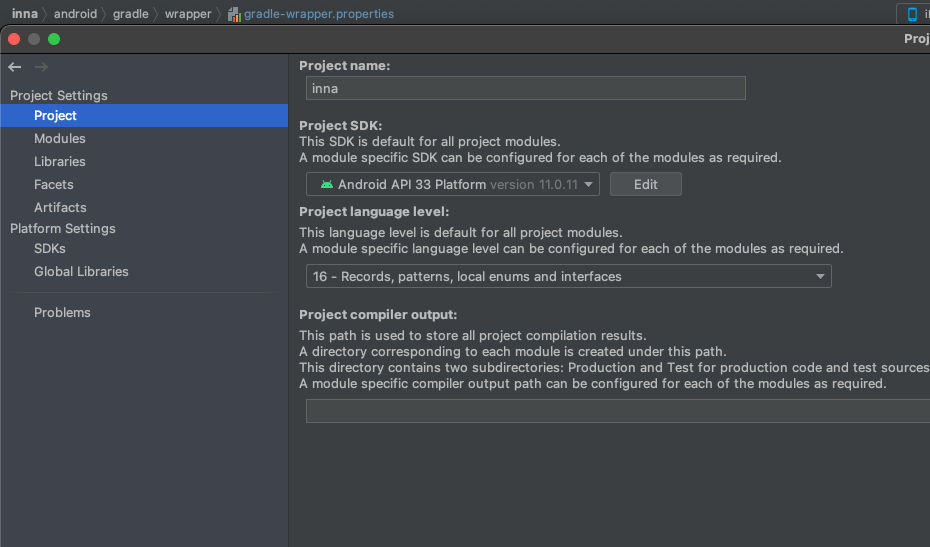Click the Project compiler output label
930x547 pixels.
click(378, 315)
